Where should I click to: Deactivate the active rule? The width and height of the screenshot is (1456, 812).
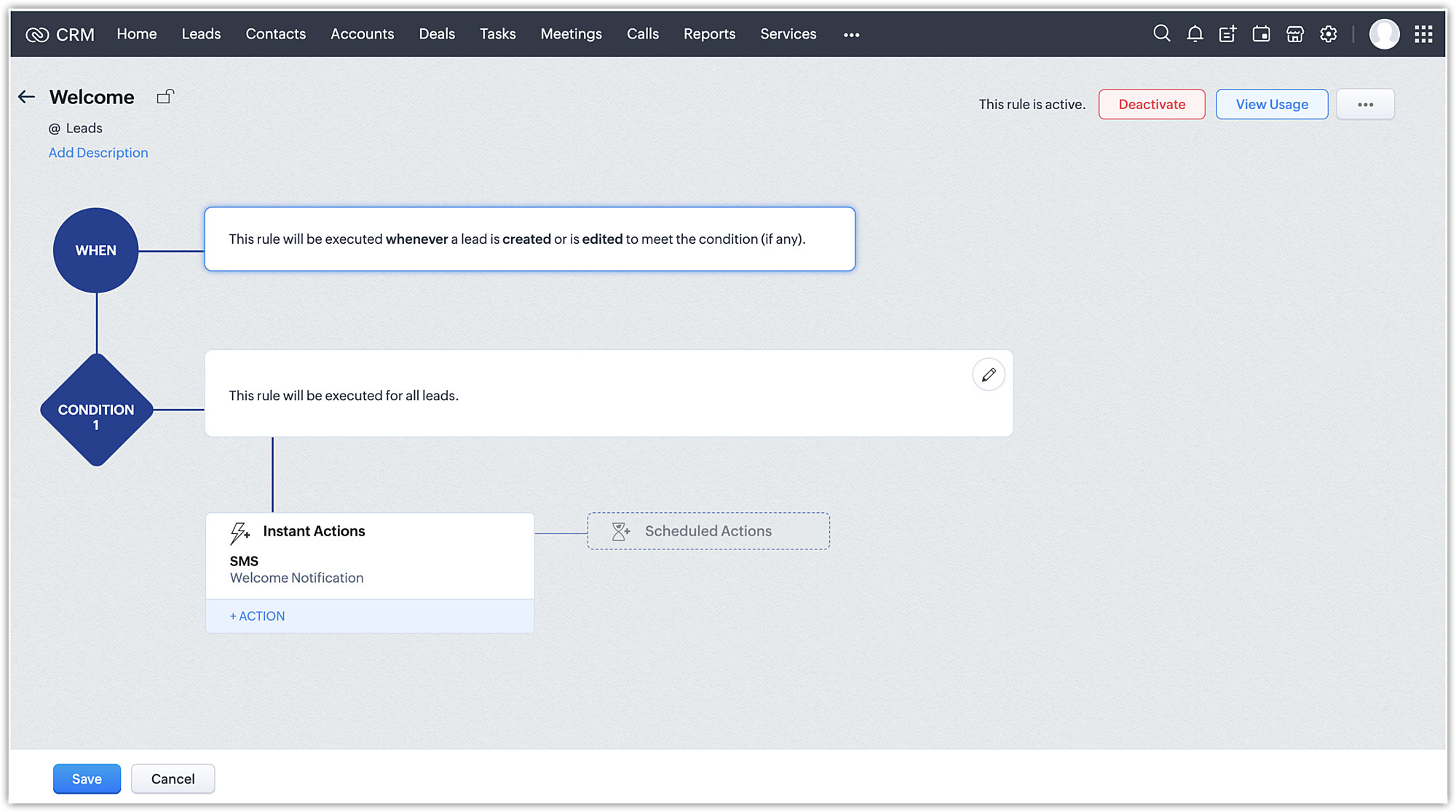coord(1151,104)
